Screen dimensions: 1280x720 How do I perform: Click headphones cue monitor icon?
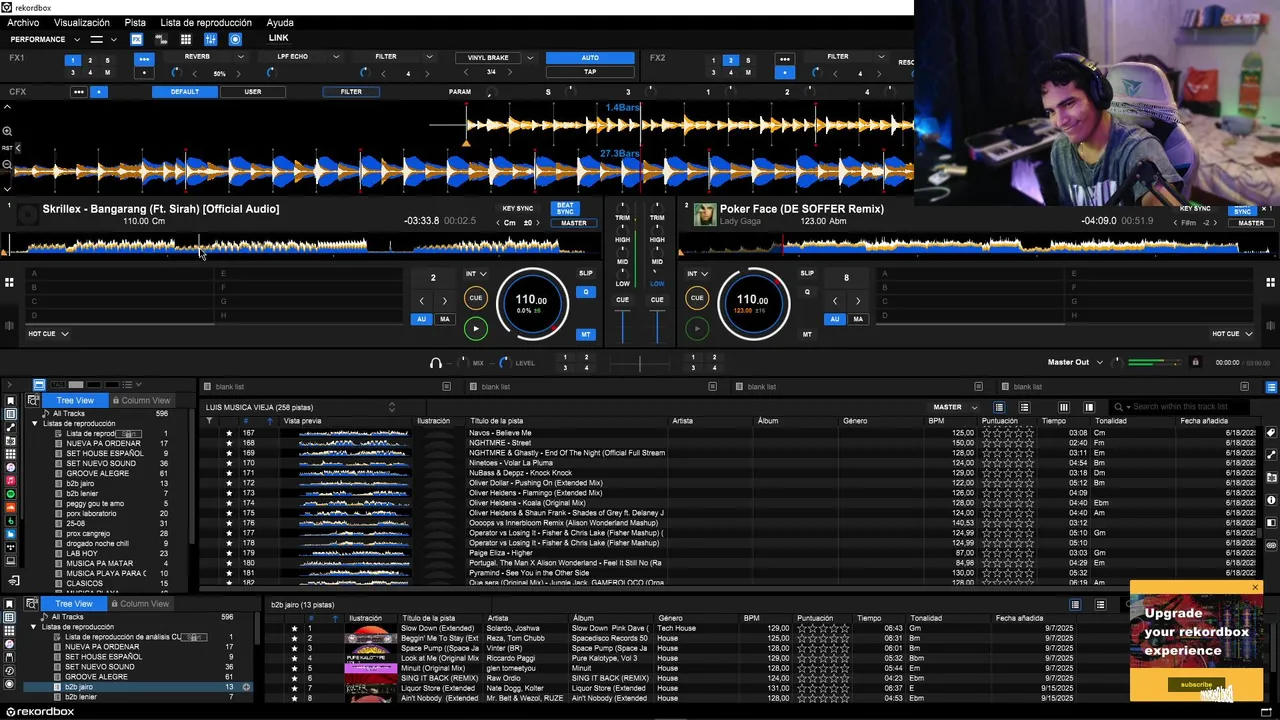[x=435, y=363]
